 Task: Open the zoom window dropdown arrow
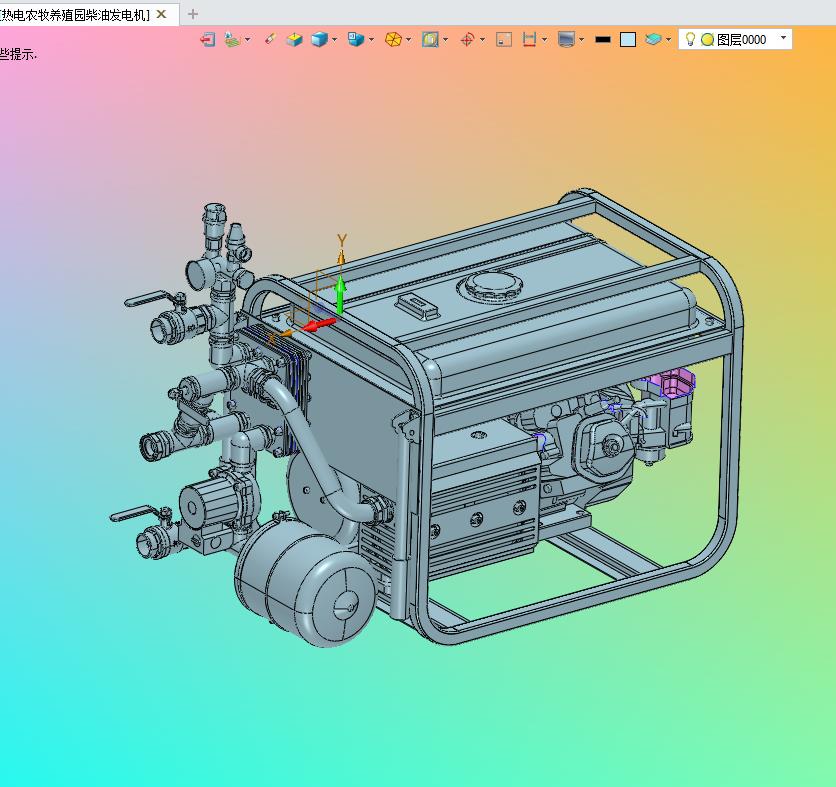pyautogui.click(x=445, y=39)
